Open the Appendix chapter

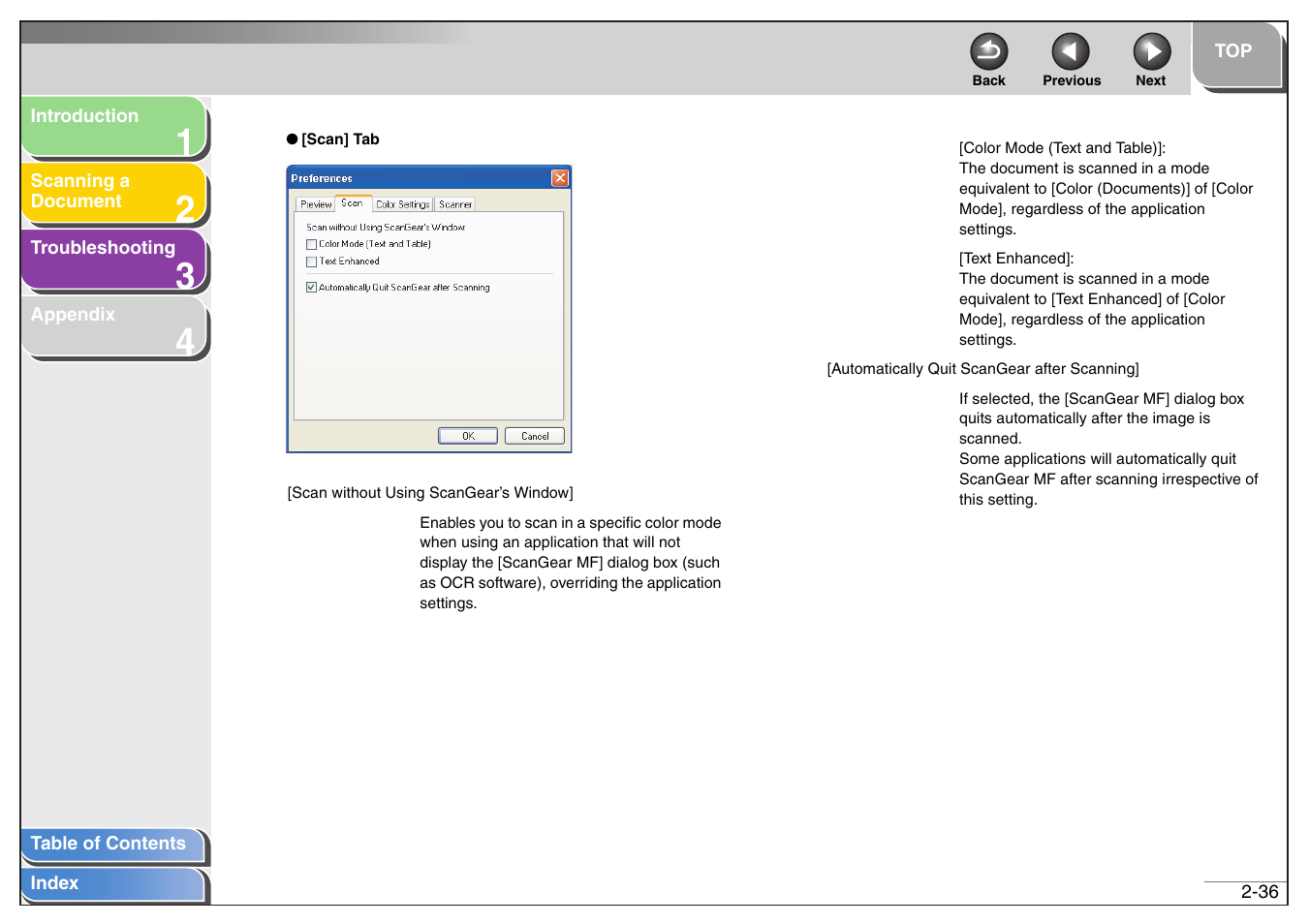click(x=113, y=326)
